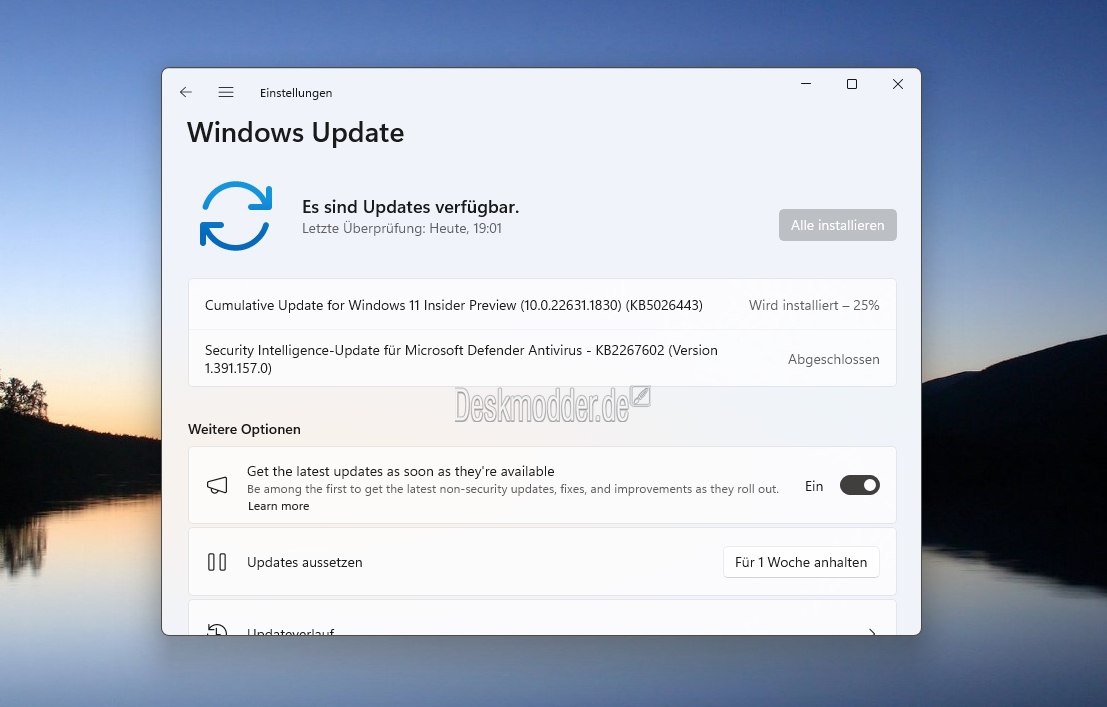Image resolution: width=1107 pixels, height=707 pixels.
Task: Click Get the latest updates option title
Action: [x=400, y=471]
